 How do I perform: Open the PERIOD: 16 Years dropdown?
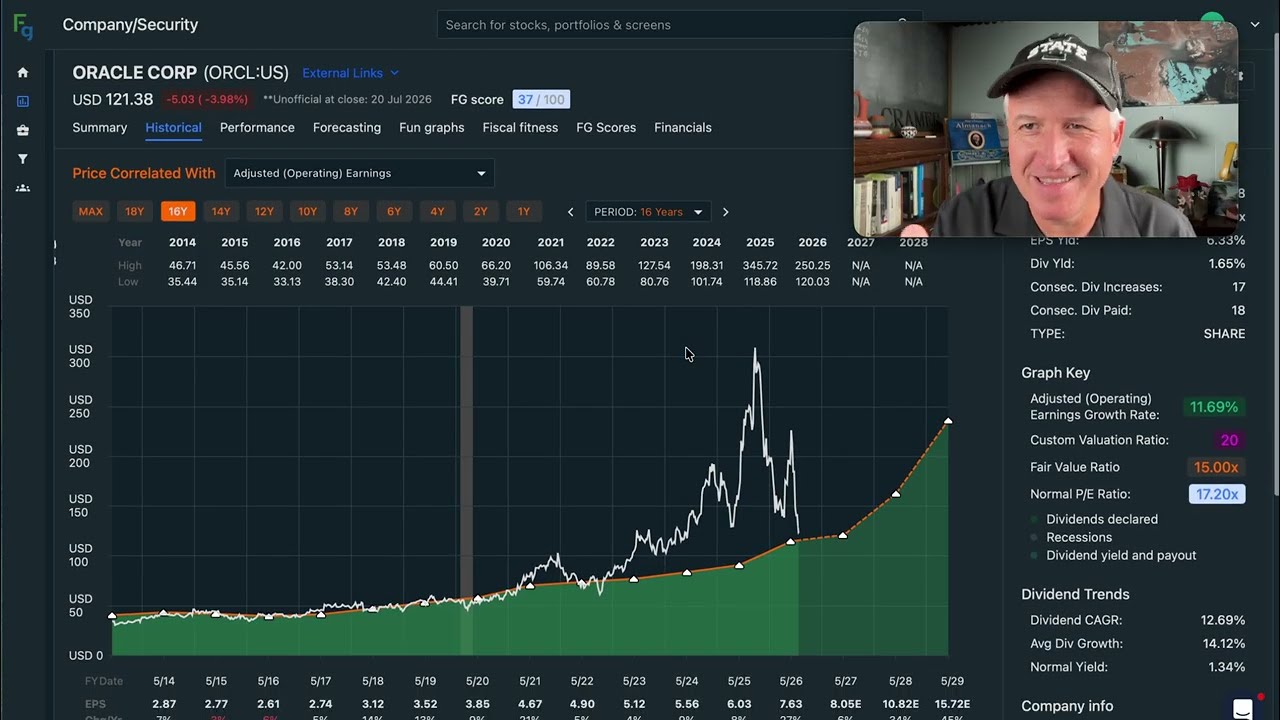coord(648,212)
